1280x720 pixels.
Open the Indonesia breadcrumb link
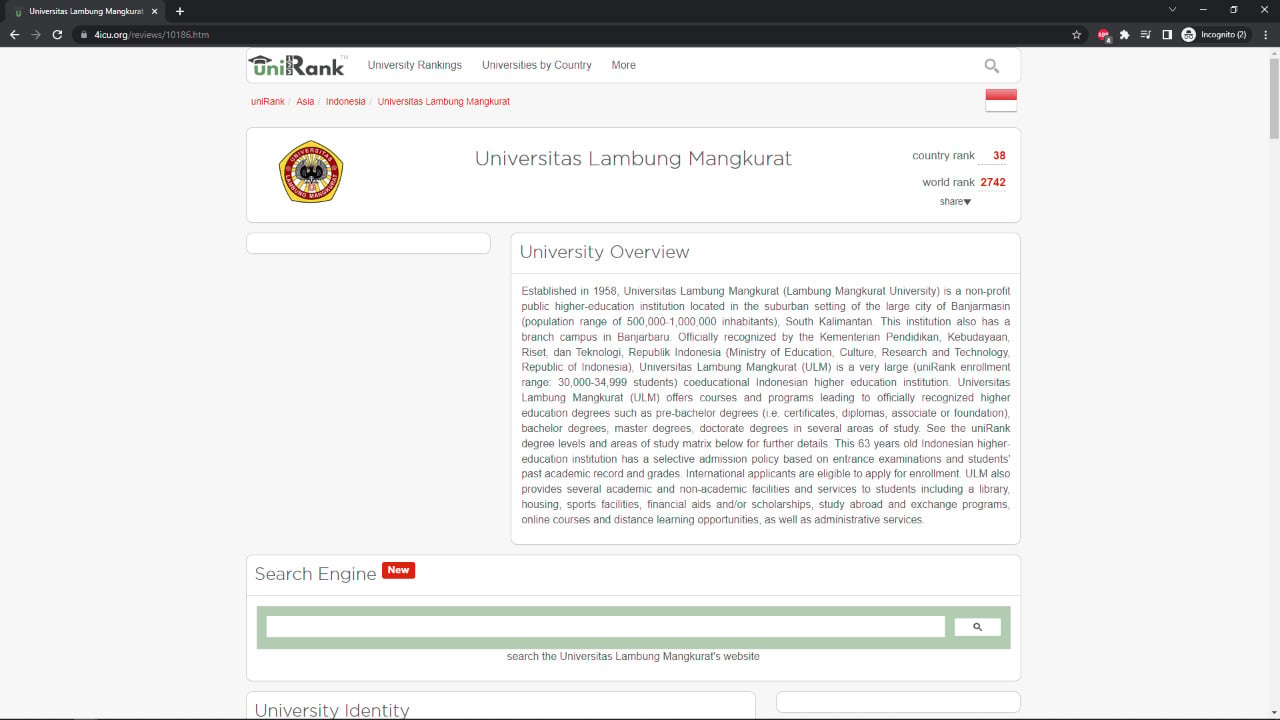click(x=346, y=102)
